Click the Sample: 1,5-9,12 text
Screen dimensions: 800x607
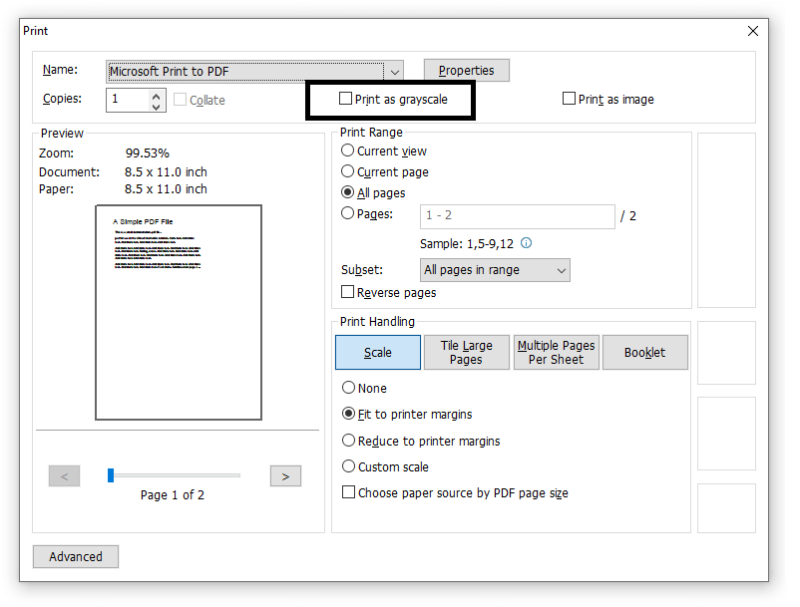pyautogui.click(x=467, y=244)
